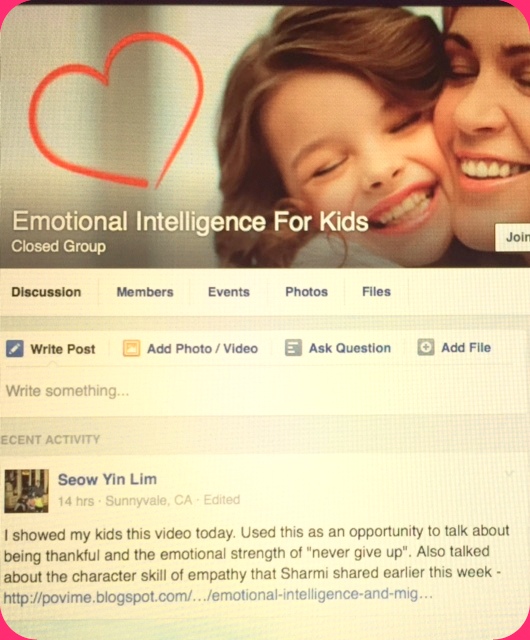Image resolution: width=530 pixels, height=640 pixels.
Task: Click the Add Photo / Video picture icon
Action: (131, 349)
